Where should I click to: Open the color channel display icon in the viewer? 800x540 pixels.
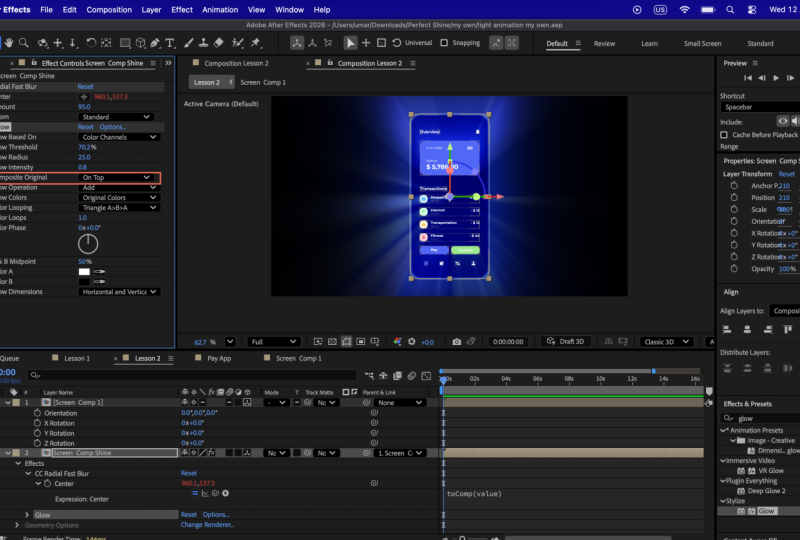397,341
